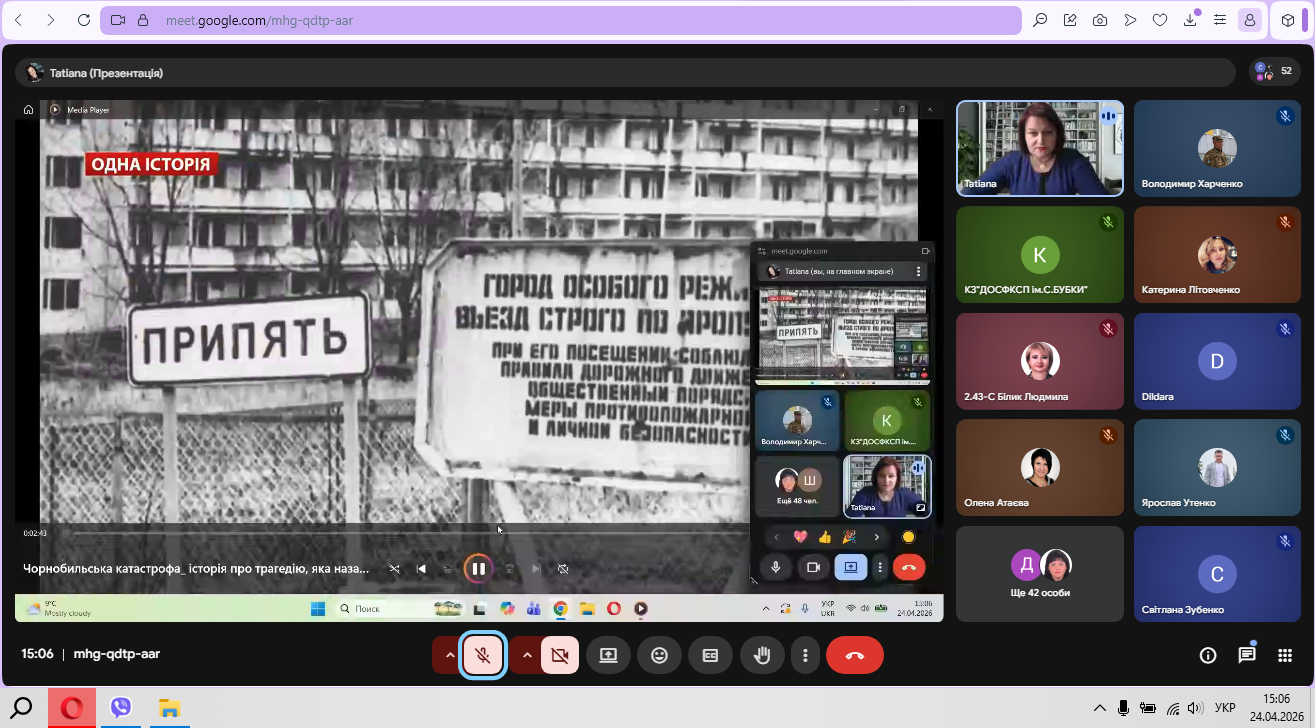This screenshot has height=728, width=1315.
Task: Expand video settings arrow beside camera
Action: tap(527, 655)
